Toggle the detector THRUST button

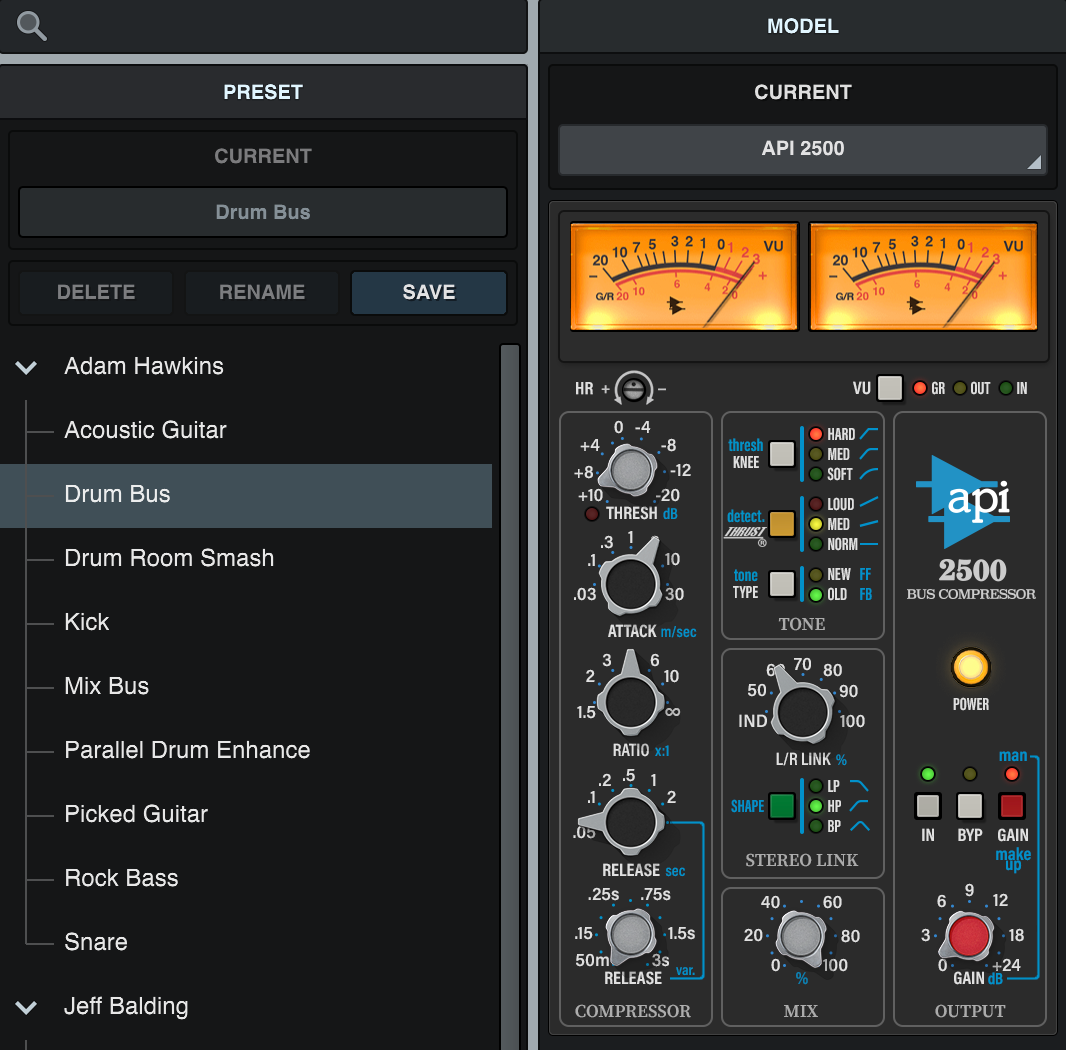[782, 524]
